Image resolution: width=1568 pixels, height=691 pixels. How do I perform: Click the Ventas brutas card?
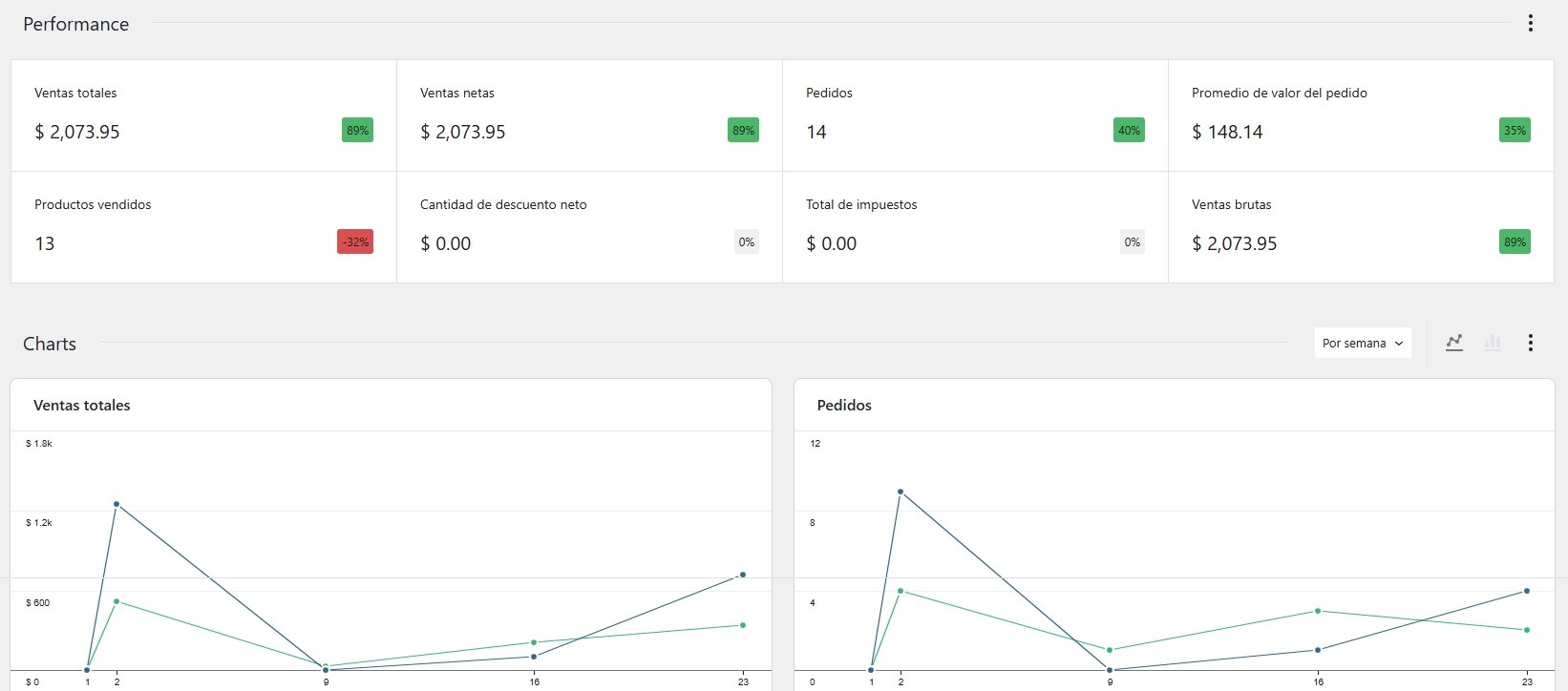[1361, 227]
